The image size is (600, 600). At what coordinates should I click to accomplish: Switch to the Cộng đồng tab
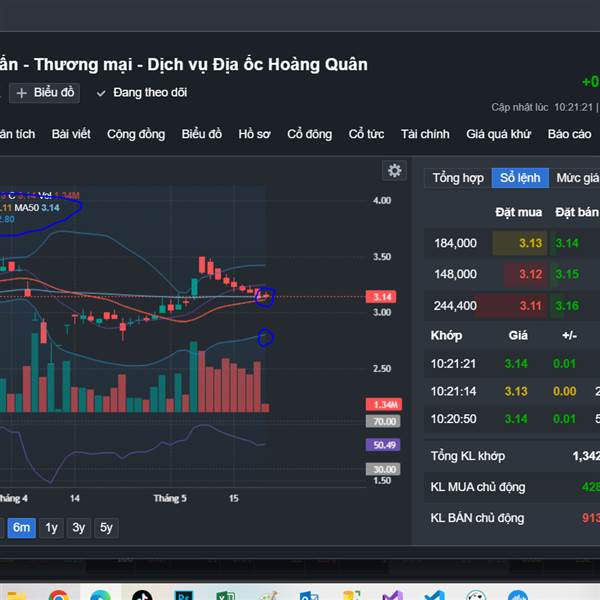pos(136,134)
